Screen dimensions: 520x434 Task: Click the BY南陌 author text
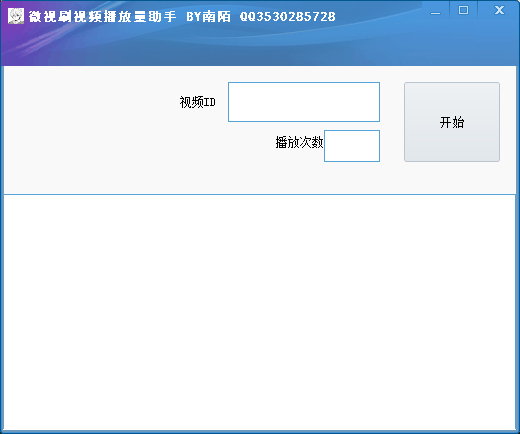(x=208, y=16)
